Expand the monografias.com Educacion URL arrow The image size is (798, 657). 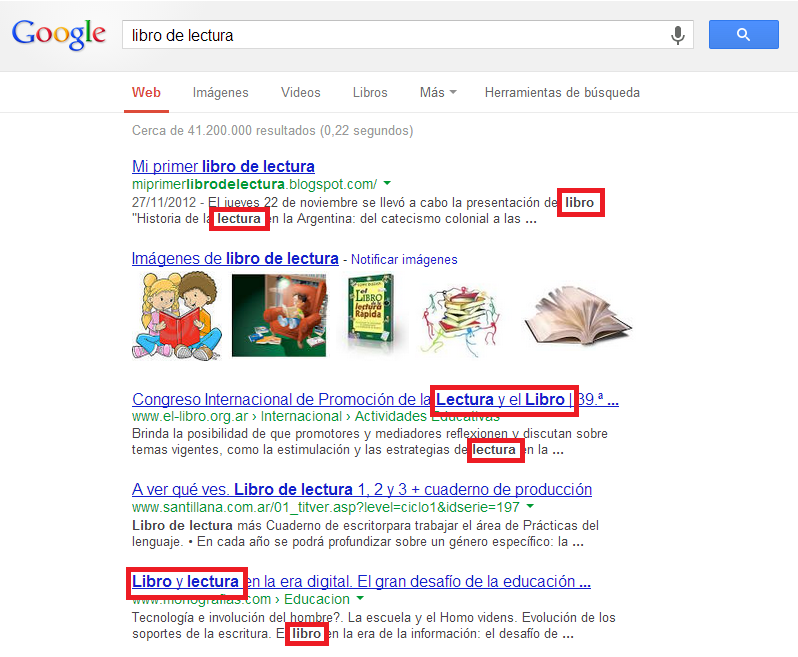point(360,598)
